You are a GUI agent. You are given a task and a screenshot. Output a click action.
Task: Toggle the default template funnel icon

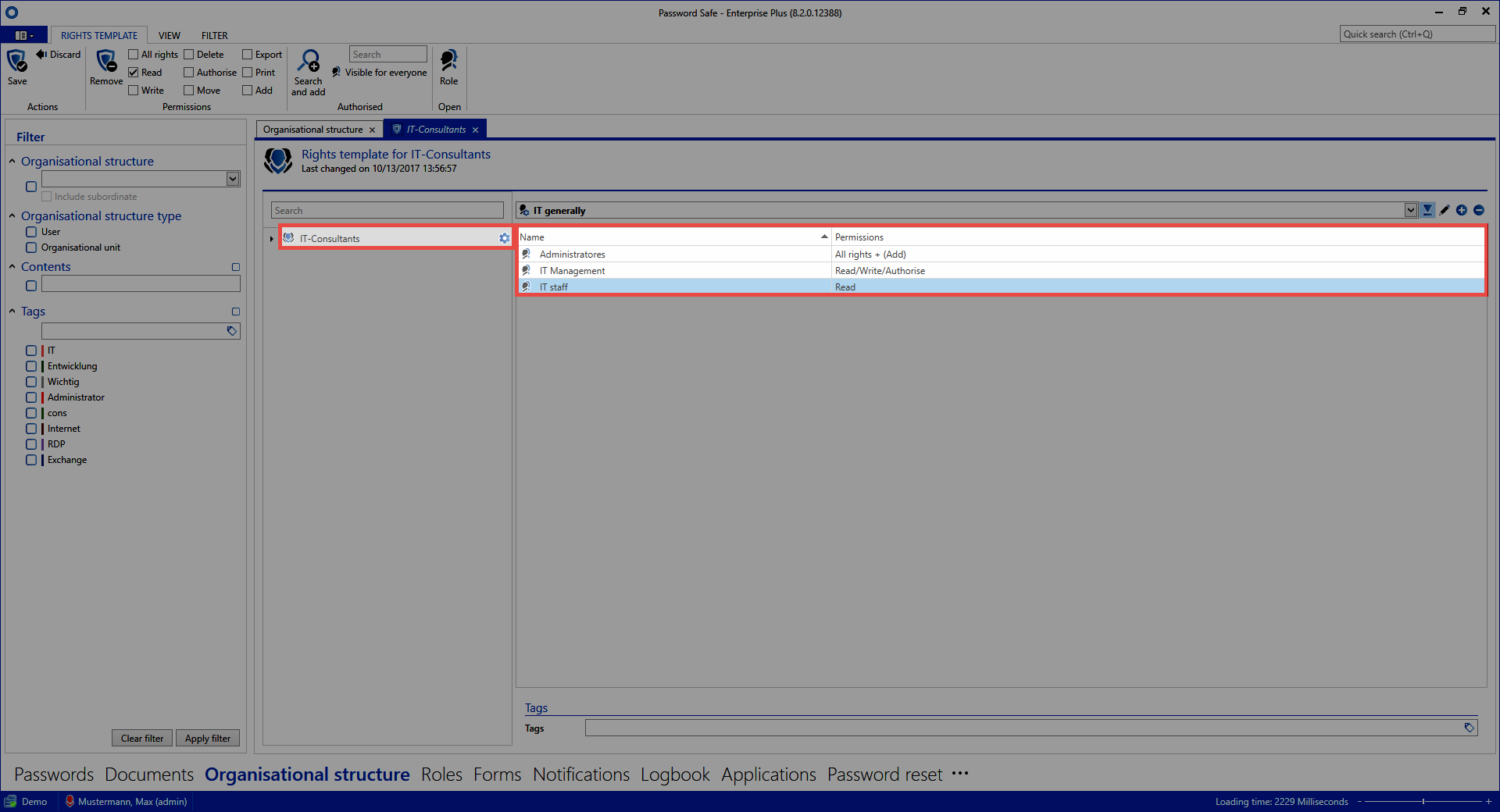coord(1427,210)
